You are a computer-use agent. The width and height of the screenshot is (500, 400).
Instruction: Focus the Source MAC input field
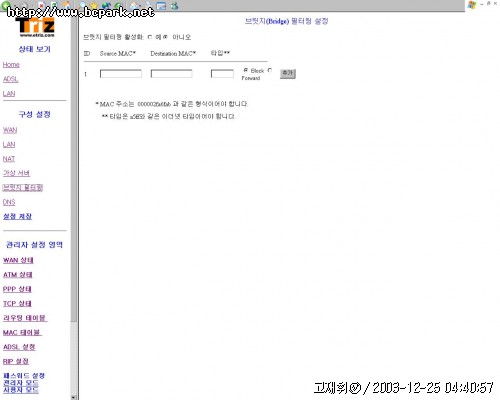121,74
